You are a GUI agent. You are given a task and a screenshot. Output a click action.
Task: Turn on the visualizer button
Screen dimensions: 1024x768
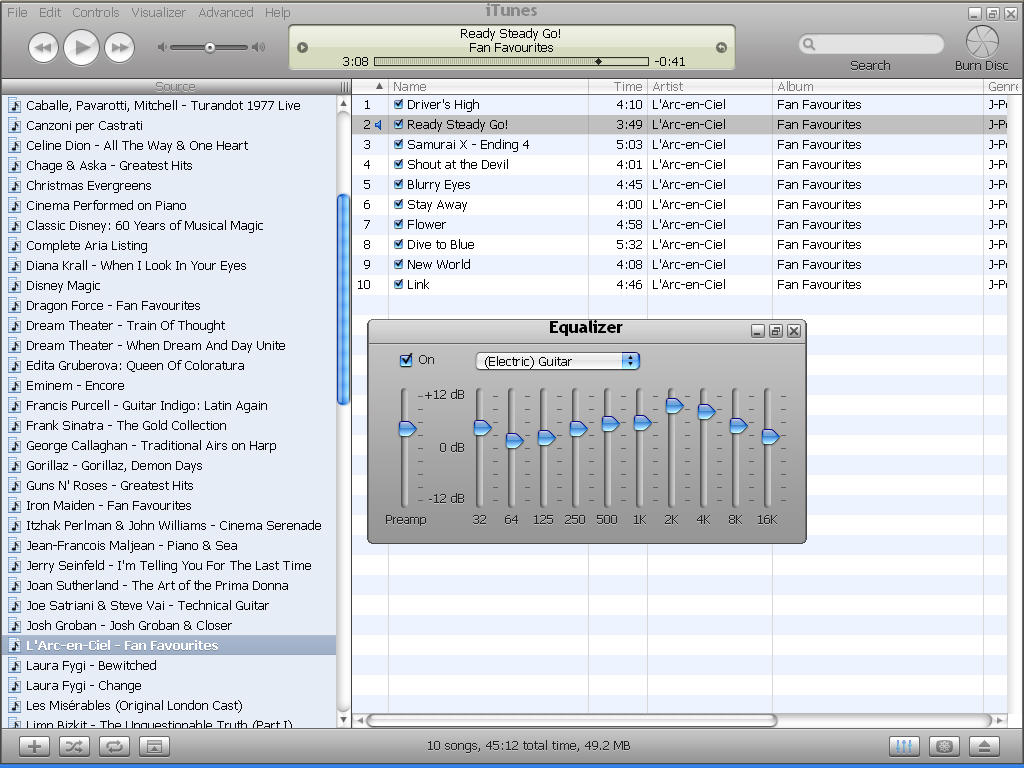944,746
